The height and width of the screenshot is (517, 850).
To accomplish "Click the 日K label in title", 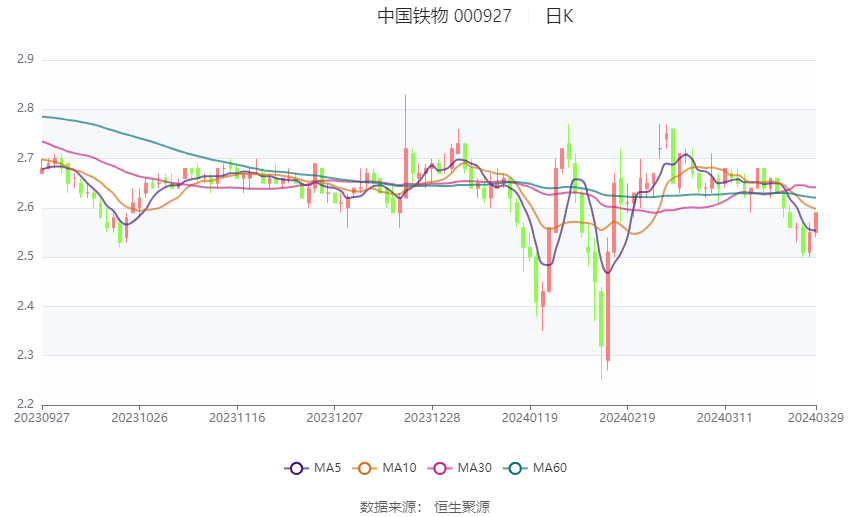I will tap(559, 16).
